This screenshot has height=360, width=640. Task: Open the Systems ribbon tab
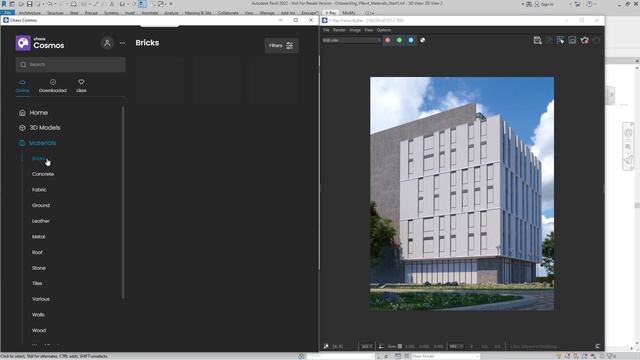[111, 13]
